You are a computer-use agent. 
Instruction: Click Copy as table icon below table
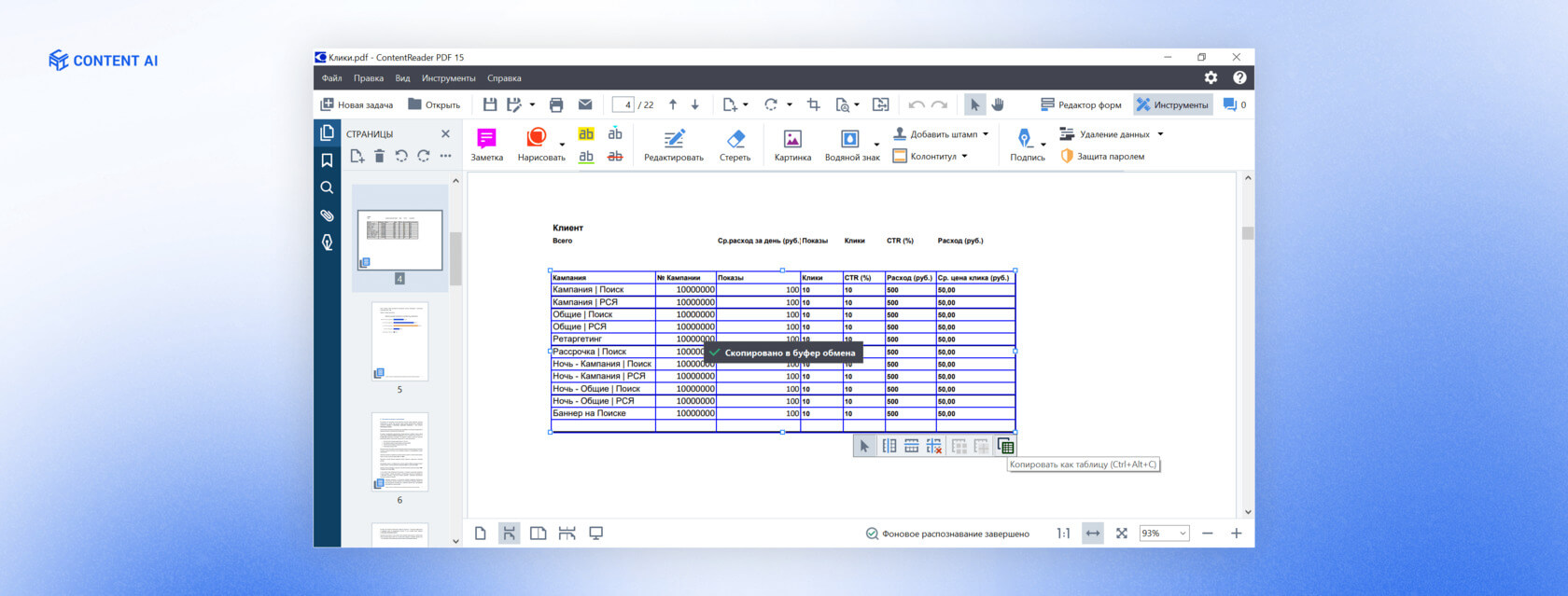[1005, 446]
